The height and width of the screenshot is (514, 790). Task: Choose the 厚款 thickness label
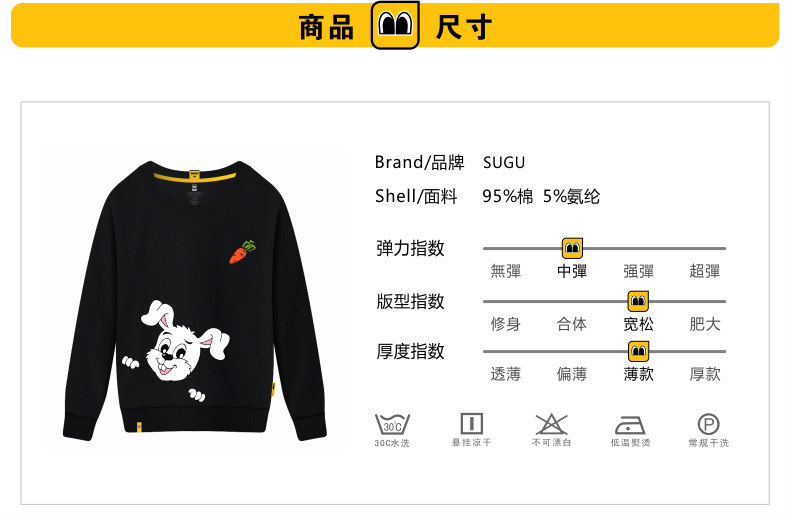pyautogui.click(x=704, y=374)
